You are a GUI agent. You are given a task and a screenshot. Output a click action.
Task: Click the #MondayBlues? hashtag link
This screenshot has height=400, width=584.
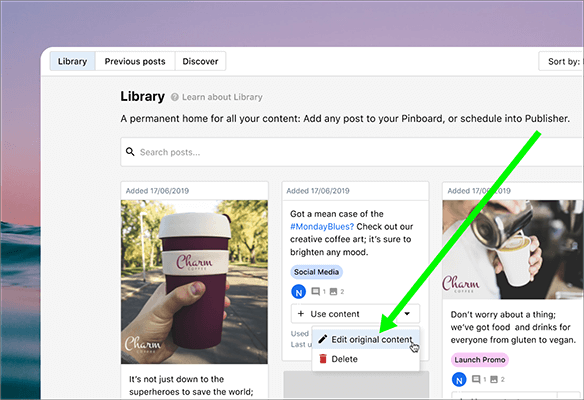pos(322,226)
